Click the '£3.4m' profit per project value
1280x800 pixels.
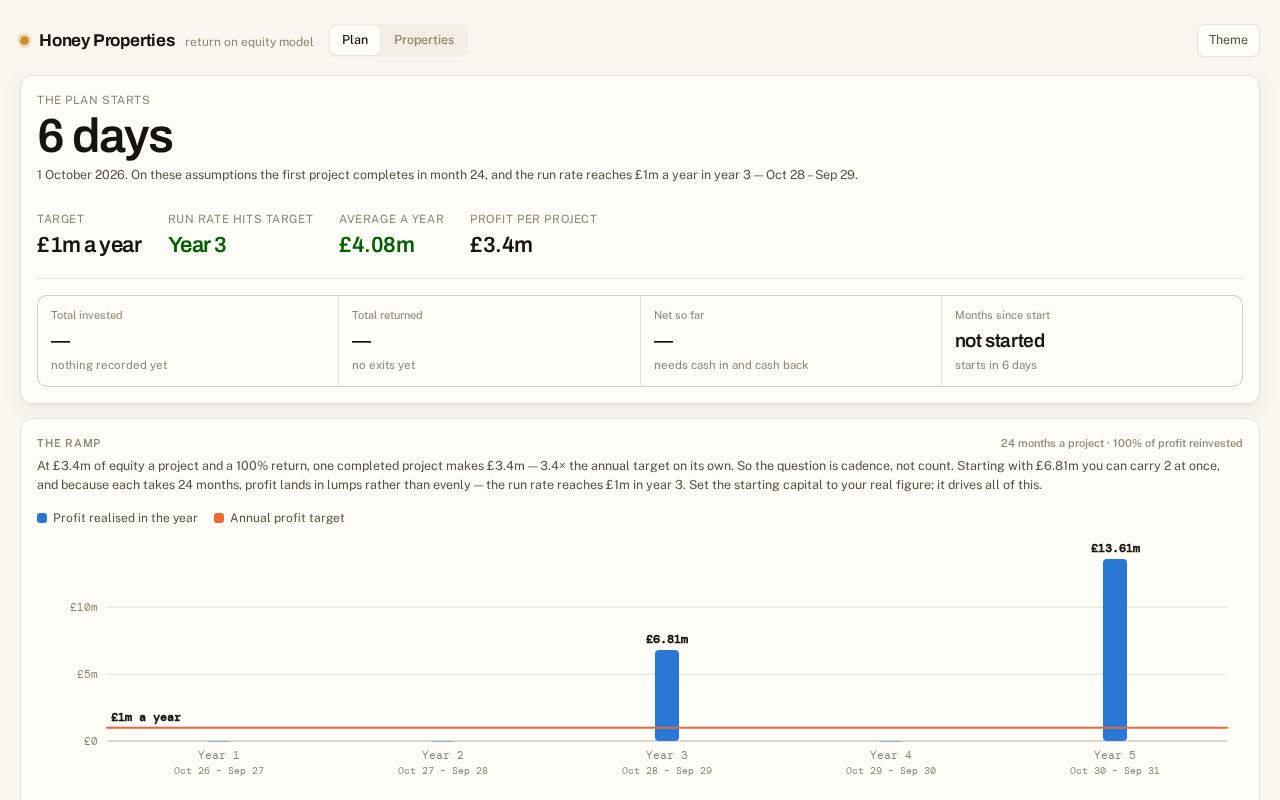[x=501, y=245]
